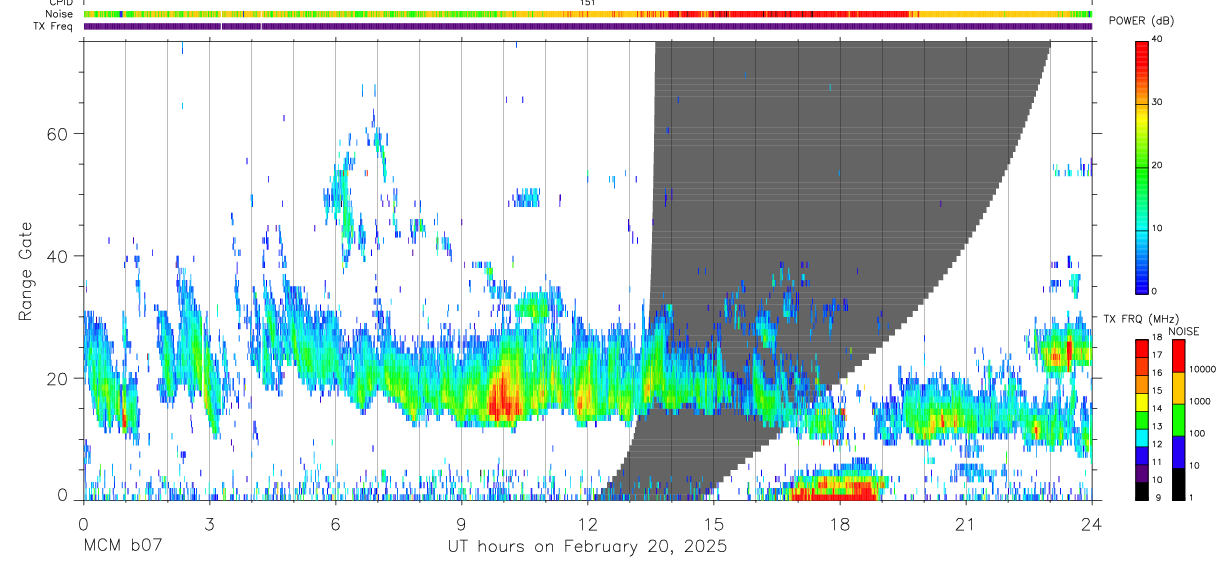Click the 6 tick on UT hours axis
The image size is (1228, 567).
(x=335, y=525)
